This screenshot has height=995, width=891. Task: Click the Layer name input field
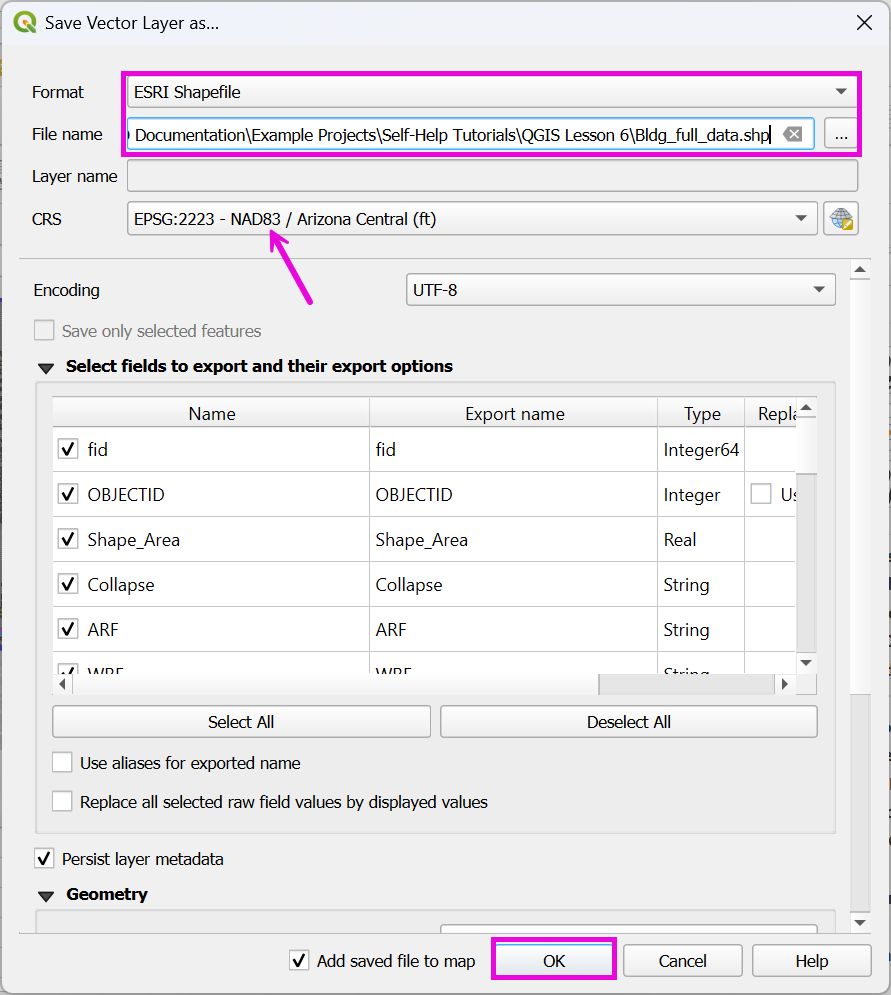(491, 176)
